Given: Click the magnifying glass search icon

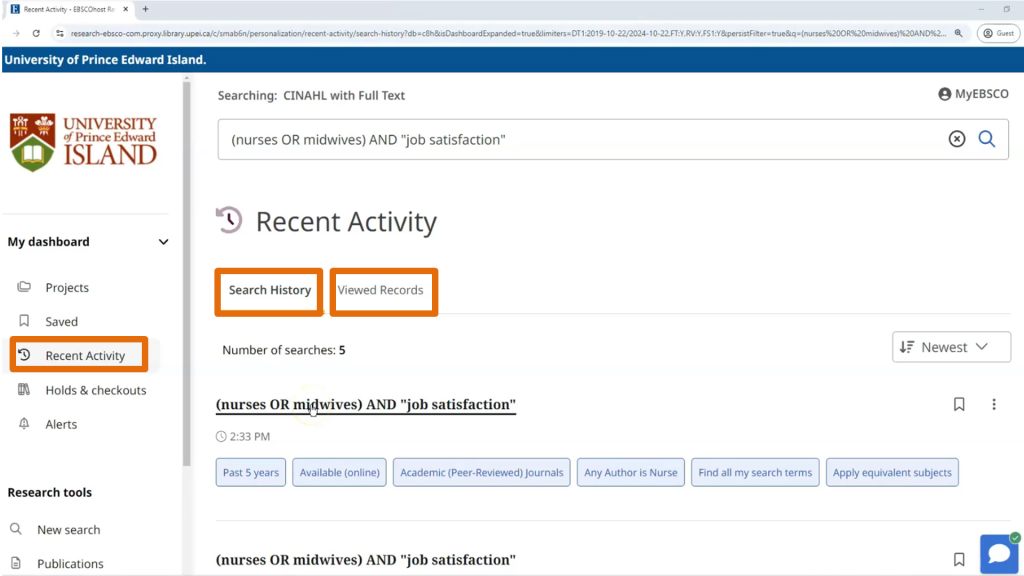Looking at the screenshot, I should 986,139.
